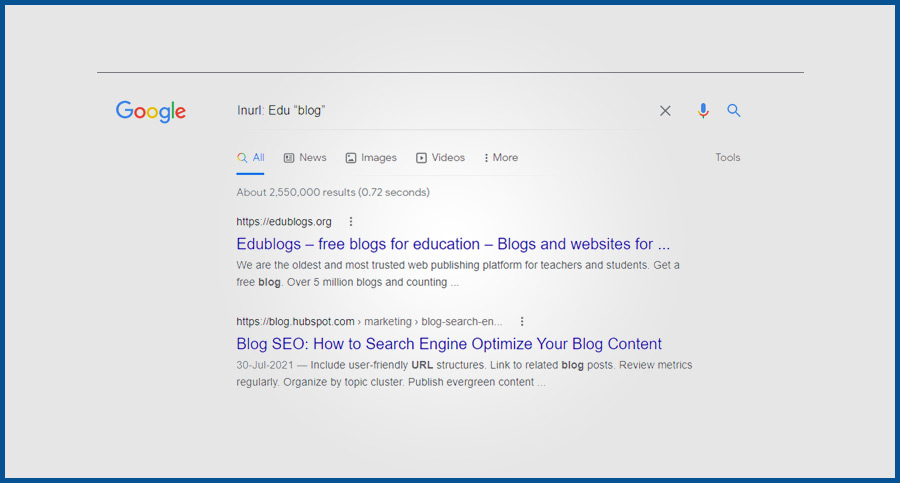Open options menu for blog.hubspot.com result

522,322
